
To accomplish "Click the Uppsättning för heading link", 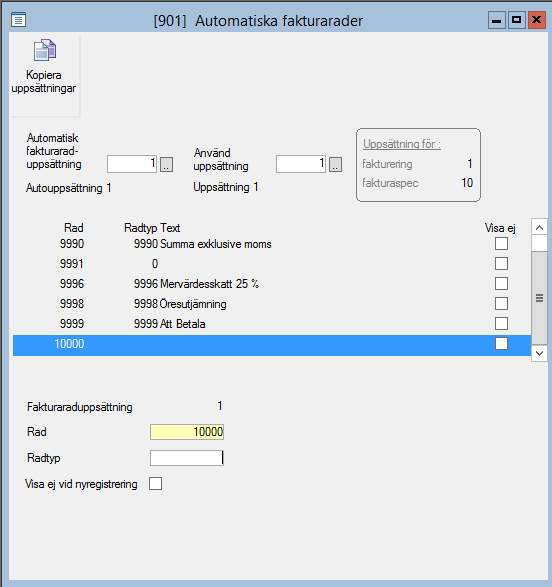I will (x=402, y=144).
